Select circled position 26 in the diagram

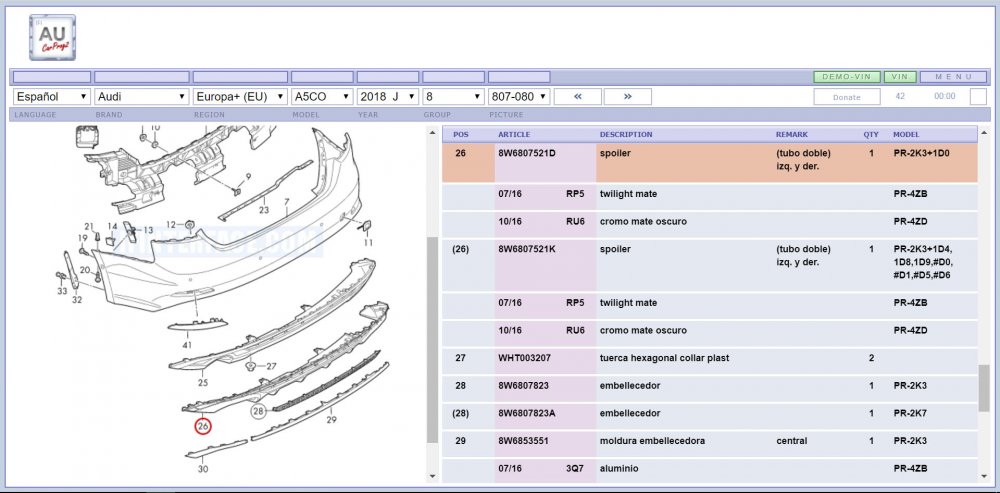click(203, 426)
